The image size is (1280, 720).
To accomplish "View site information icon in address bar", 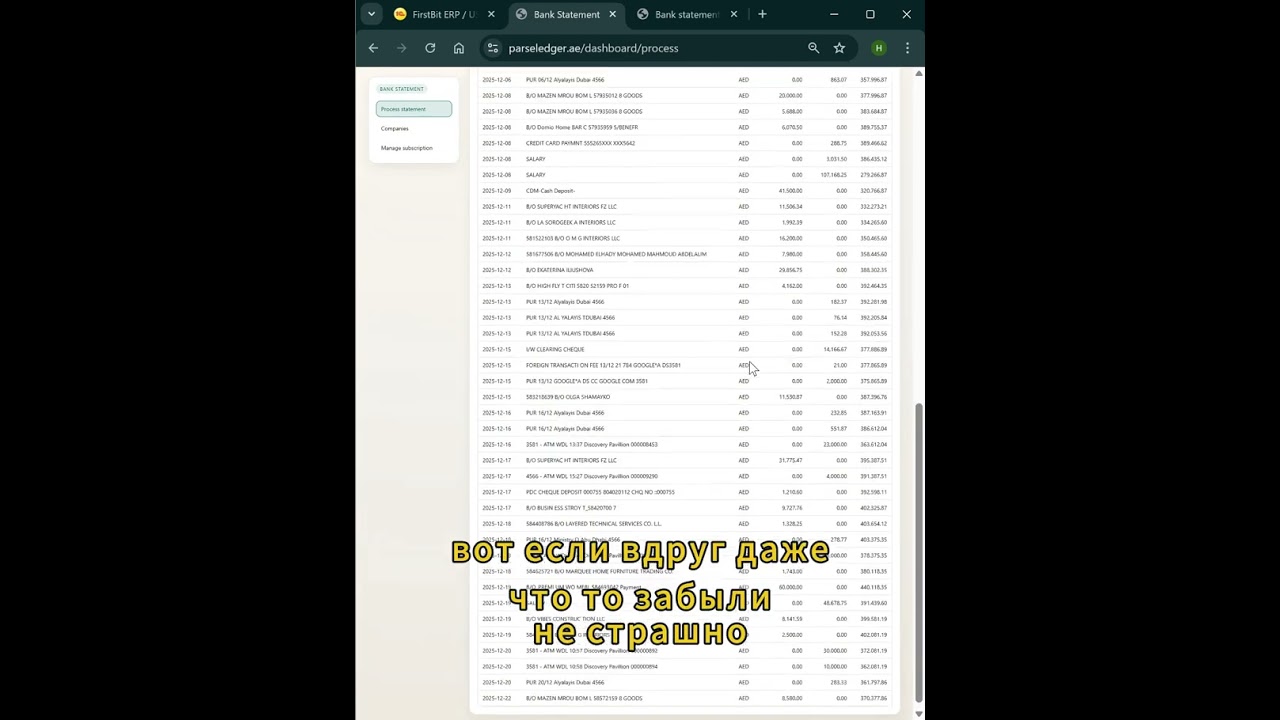I will click(492, 48).
